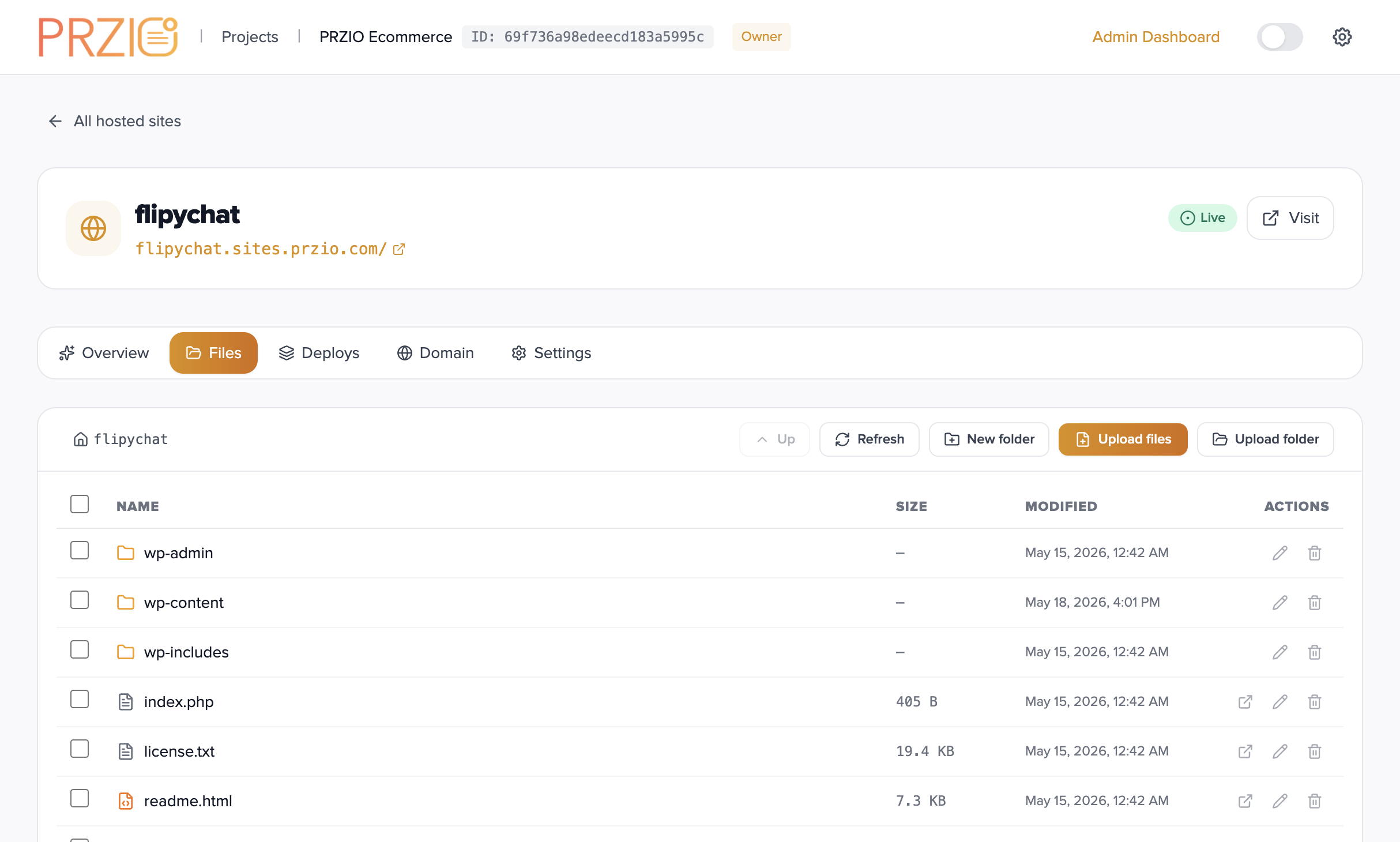Create a New folder

[x=989, y=439]
